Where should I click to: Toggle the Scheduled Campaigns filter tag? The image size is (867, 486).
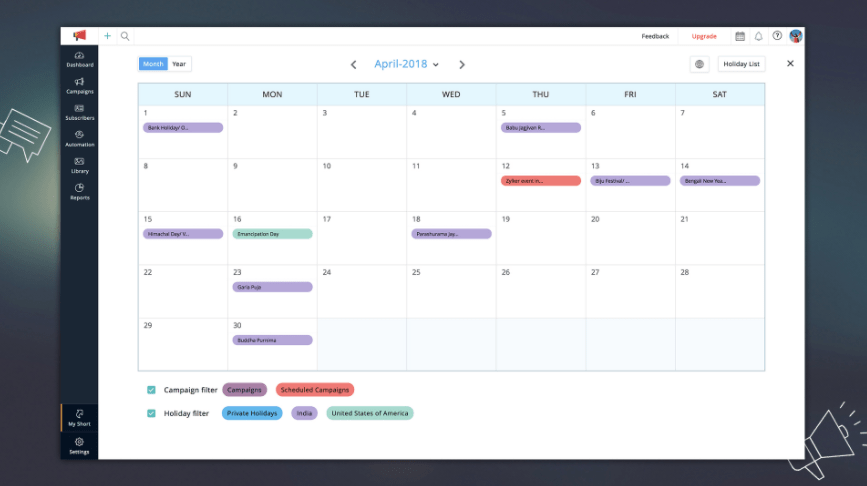click(315, 390)
